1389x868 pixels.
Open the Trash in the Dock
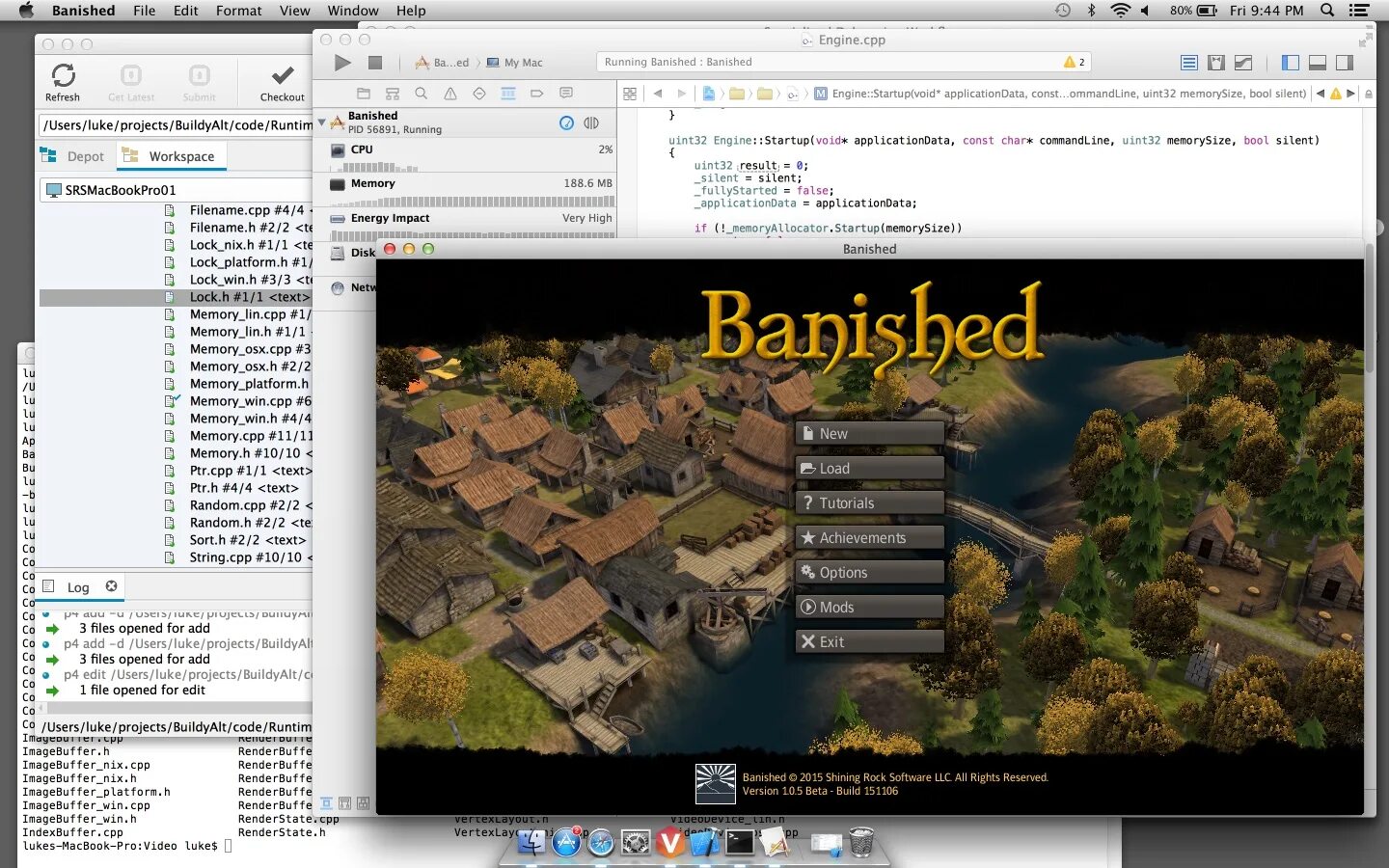pyautogui.click(x=861, y=843)
